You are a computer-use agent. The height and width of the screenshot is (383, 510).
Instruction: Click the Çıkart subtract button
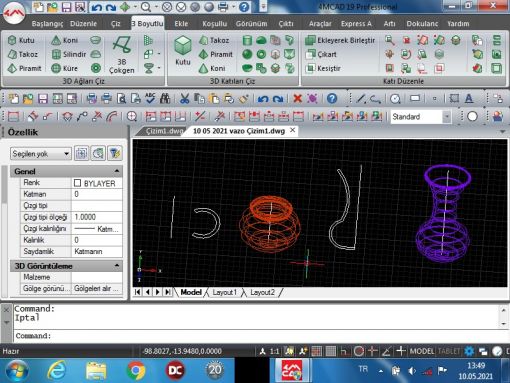click(321, 54)
